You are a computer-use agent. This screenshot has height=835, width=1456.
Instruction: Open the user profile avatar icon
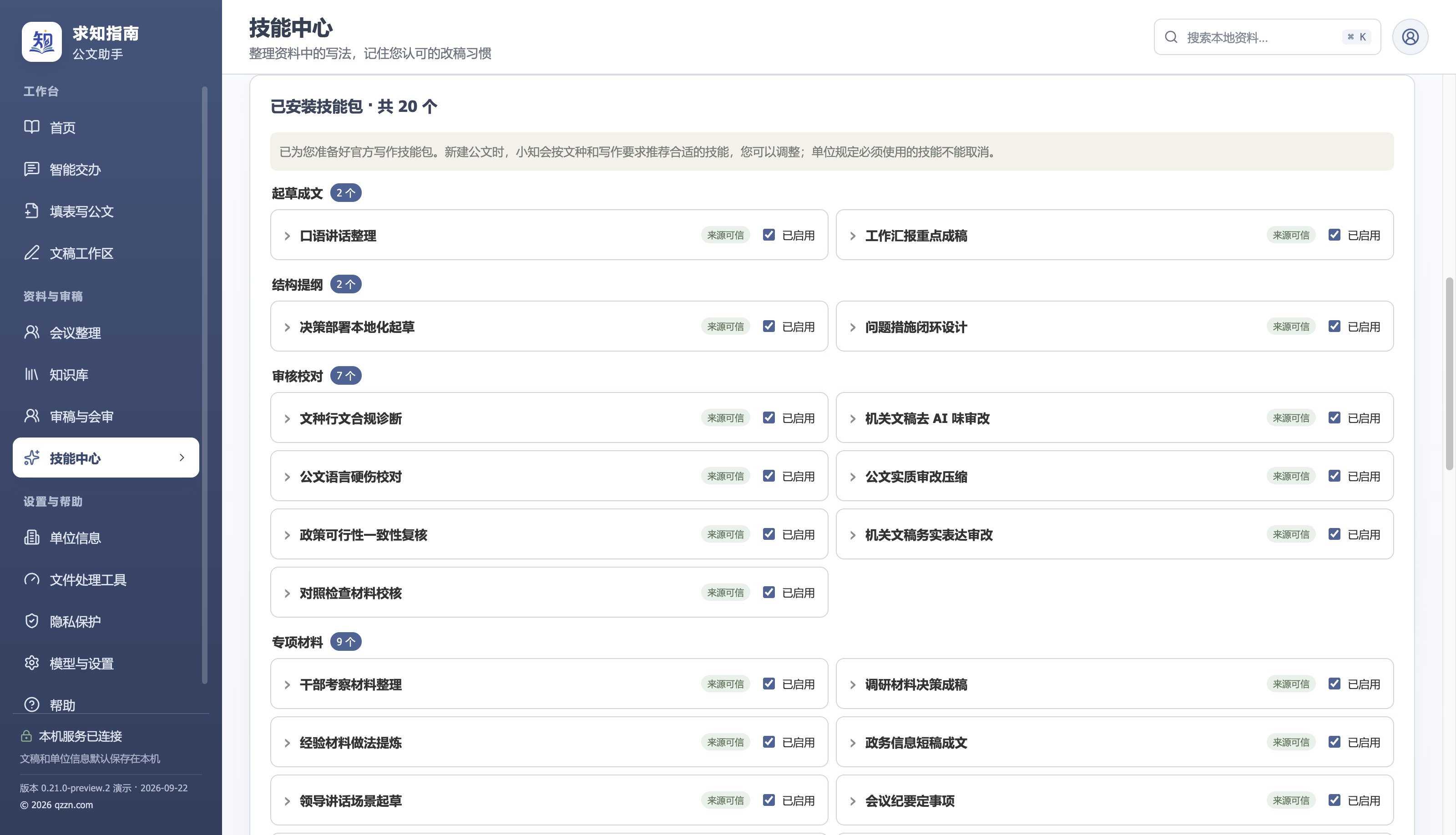(x=1410, y=37)
